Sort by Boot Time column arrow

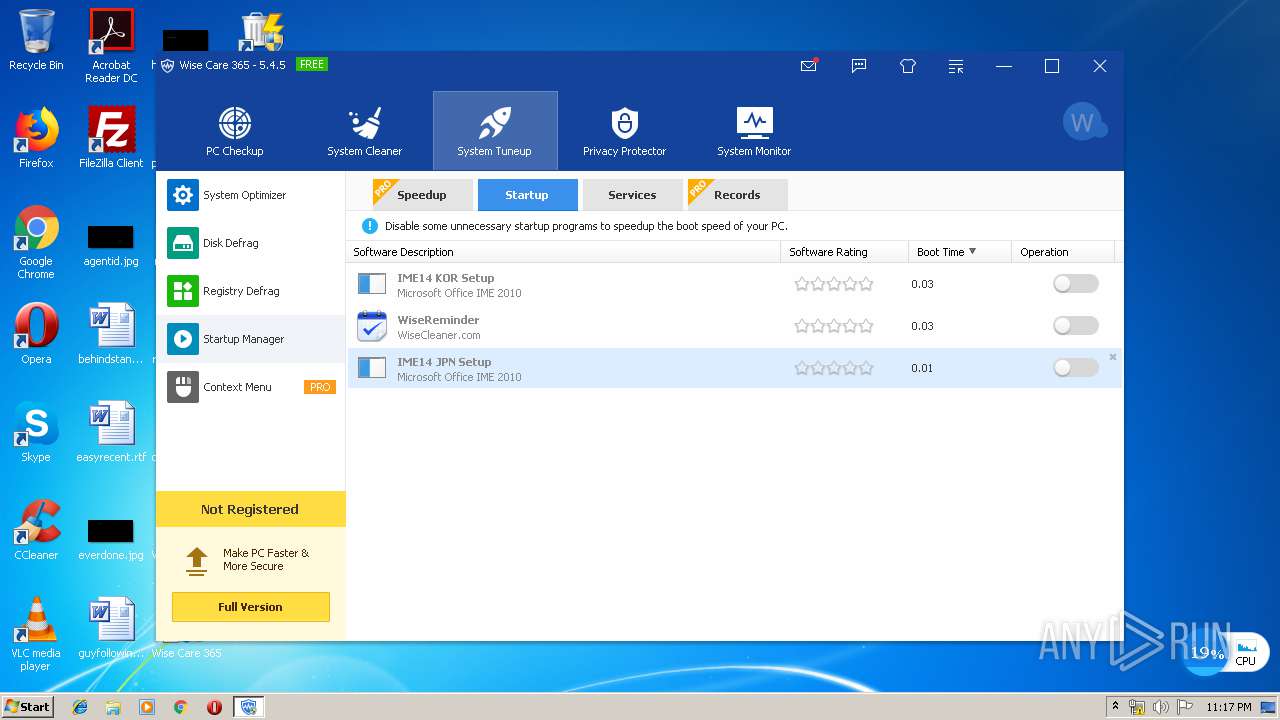[x=972, y=251]
